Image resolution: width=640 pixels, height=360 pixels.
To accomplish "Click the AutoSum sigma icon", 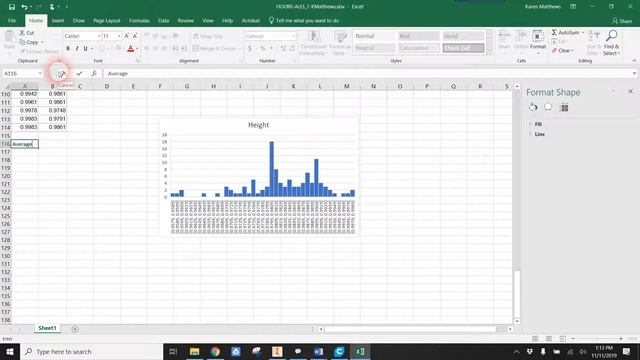I will [554, 32].
